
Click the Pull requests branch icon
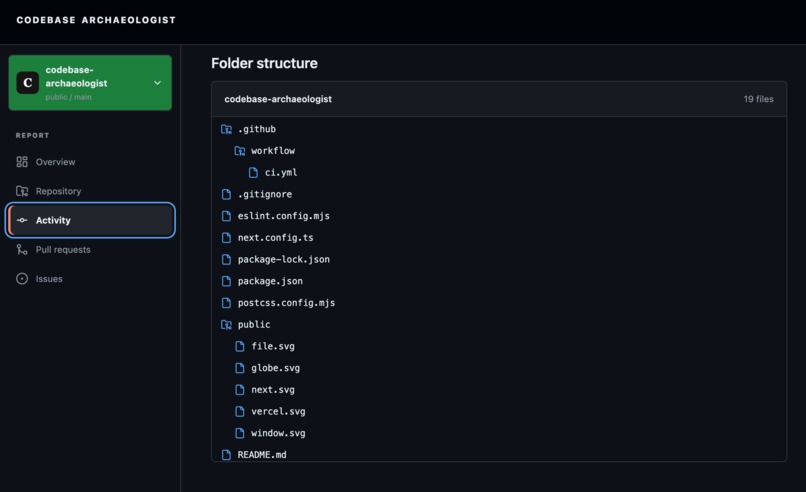pos(22,249)
